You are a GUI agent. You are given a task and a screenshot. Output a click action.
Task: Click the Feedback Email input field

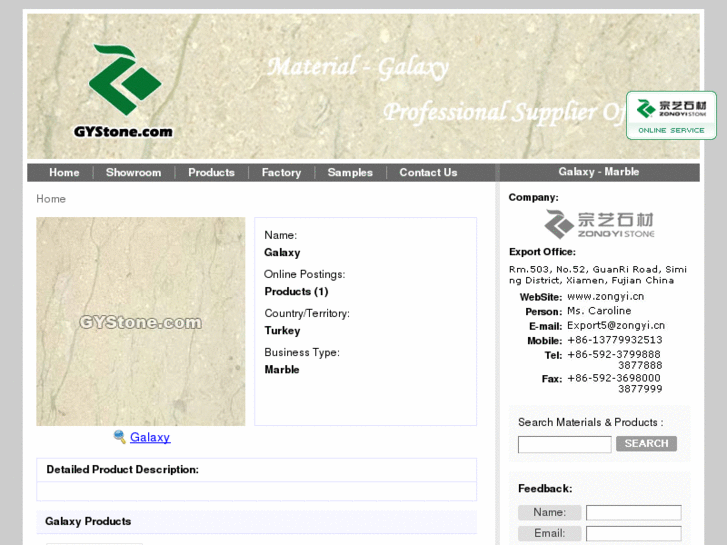coord(633,533)
